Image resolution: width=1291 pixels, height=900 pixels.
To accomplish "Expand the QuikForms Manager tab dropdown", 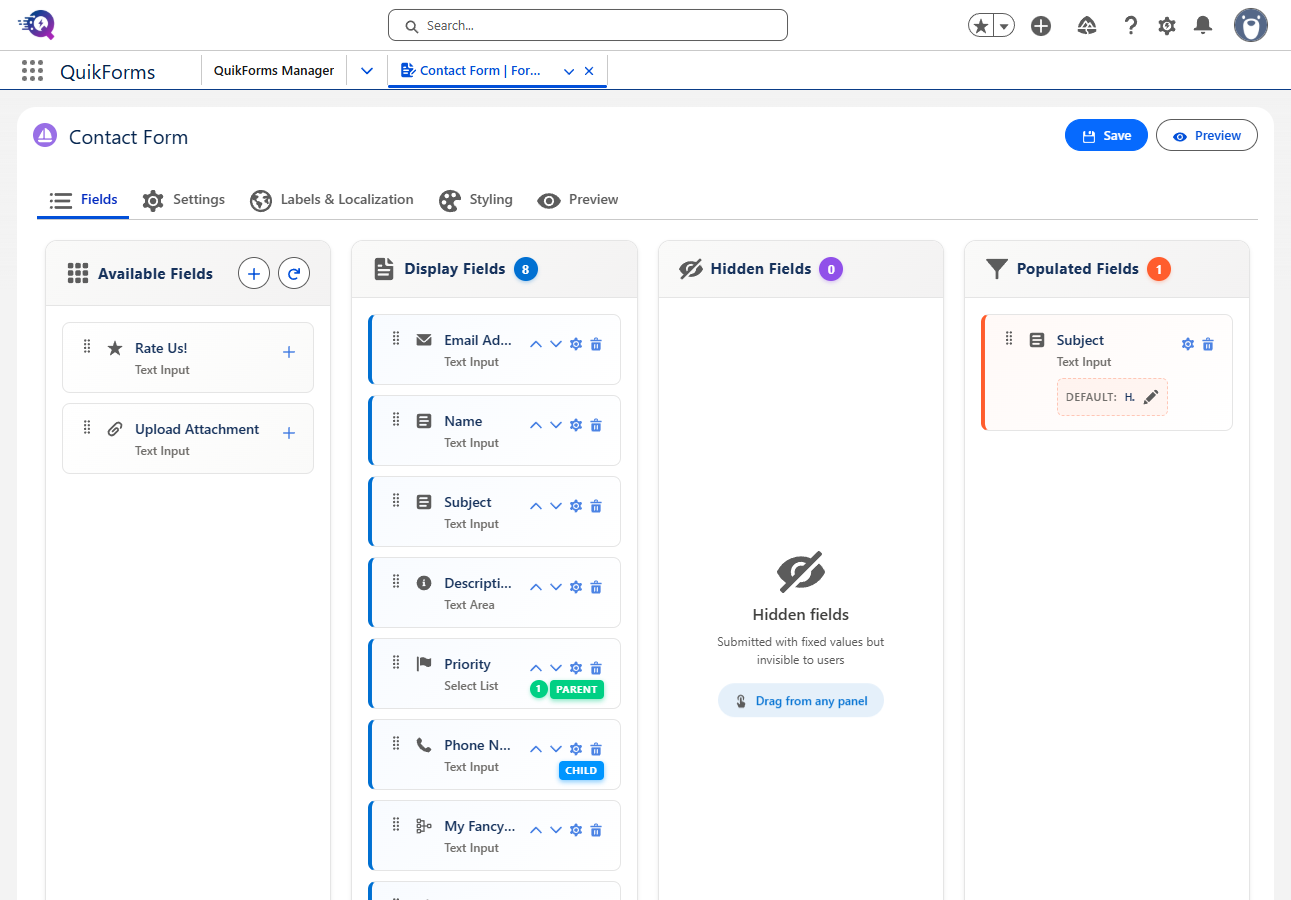I will point(366,70).
